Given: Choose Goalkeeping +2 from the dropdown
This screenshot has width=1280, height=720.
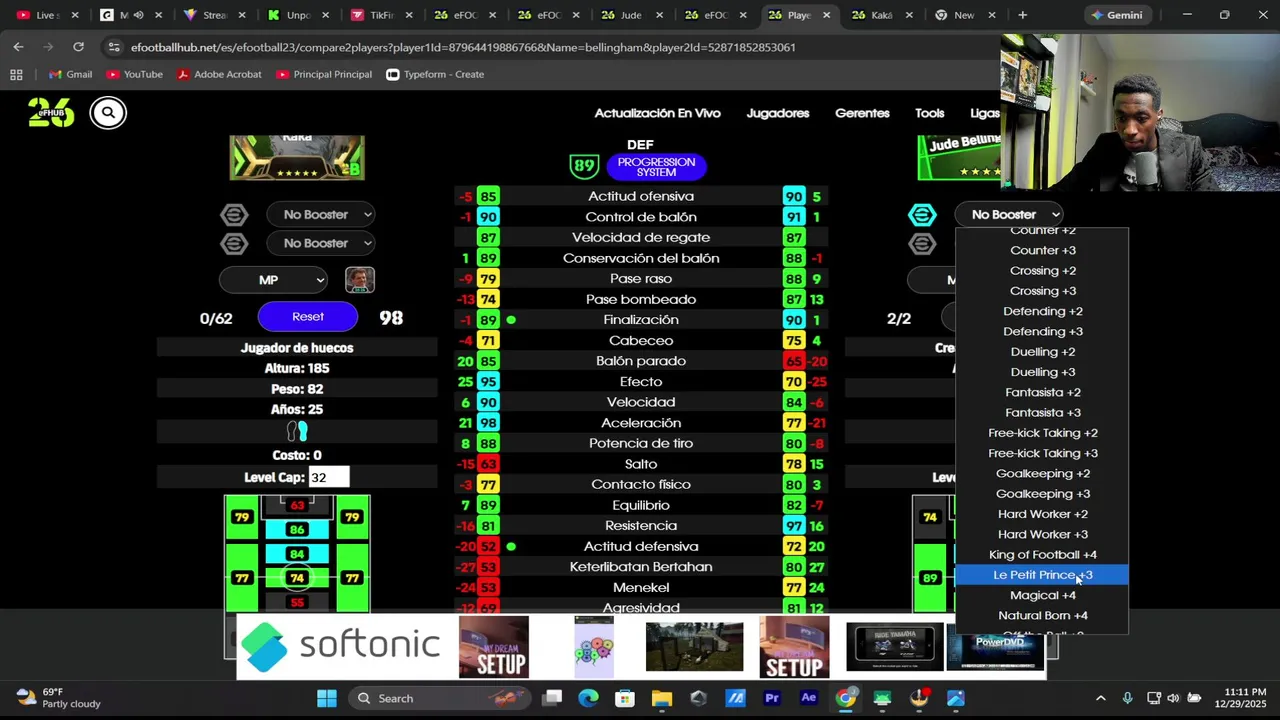Looking at the screenshot, I should (1042, 474).
